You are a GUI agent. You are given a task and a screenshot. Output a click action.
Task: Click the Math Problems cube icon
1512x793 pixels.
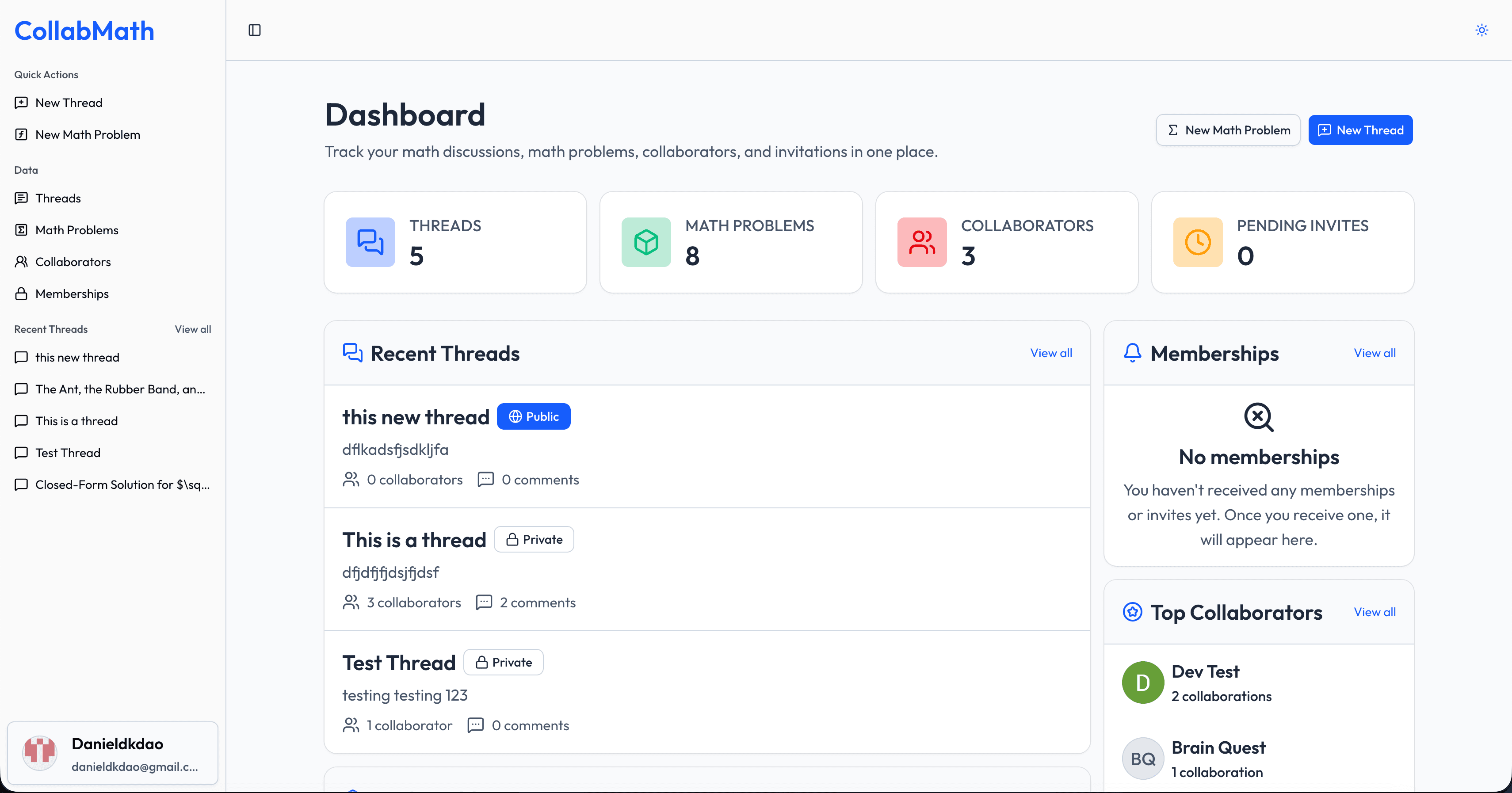[646, 242]
